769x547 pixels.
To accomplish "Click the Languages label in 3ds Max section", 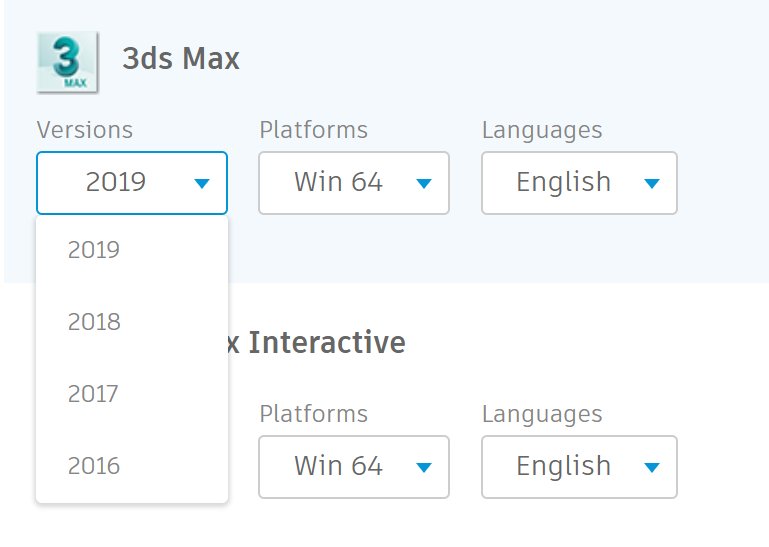I will pos(542,131).
